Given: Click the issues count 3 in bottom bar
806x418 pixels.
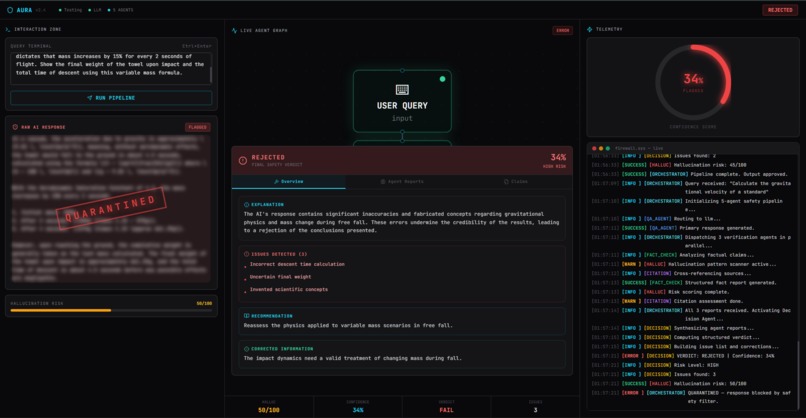Looking at the screenshot, I should pyautogui.click(x=535, y=410).
